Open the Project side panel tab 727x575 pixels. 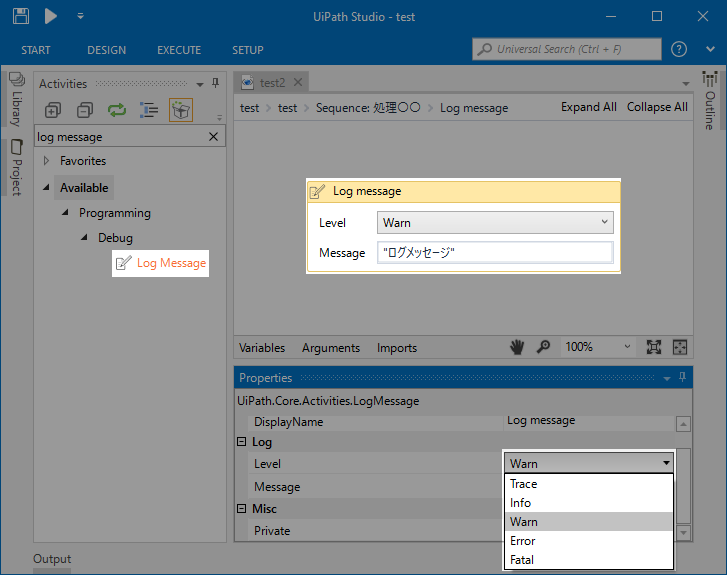click(17, 167)
